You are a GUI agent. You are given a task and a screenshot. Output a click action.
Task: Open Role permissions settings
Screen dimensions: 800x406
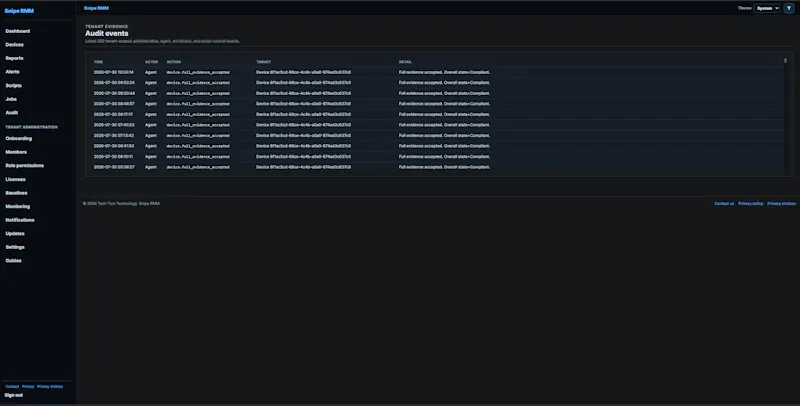click(24, 166)
